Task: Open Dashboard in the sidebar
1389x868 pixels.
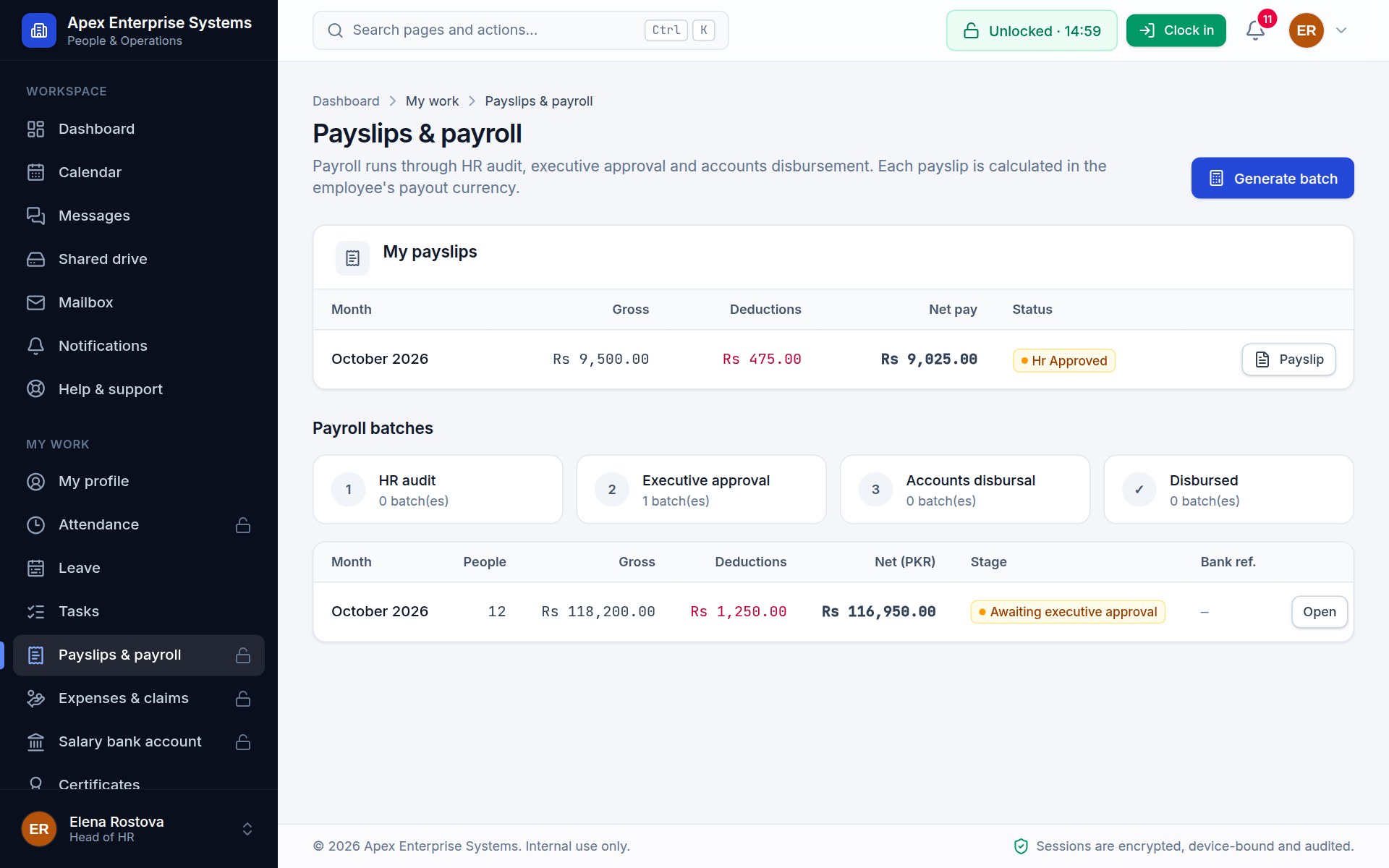Action: tap(139, 129)
